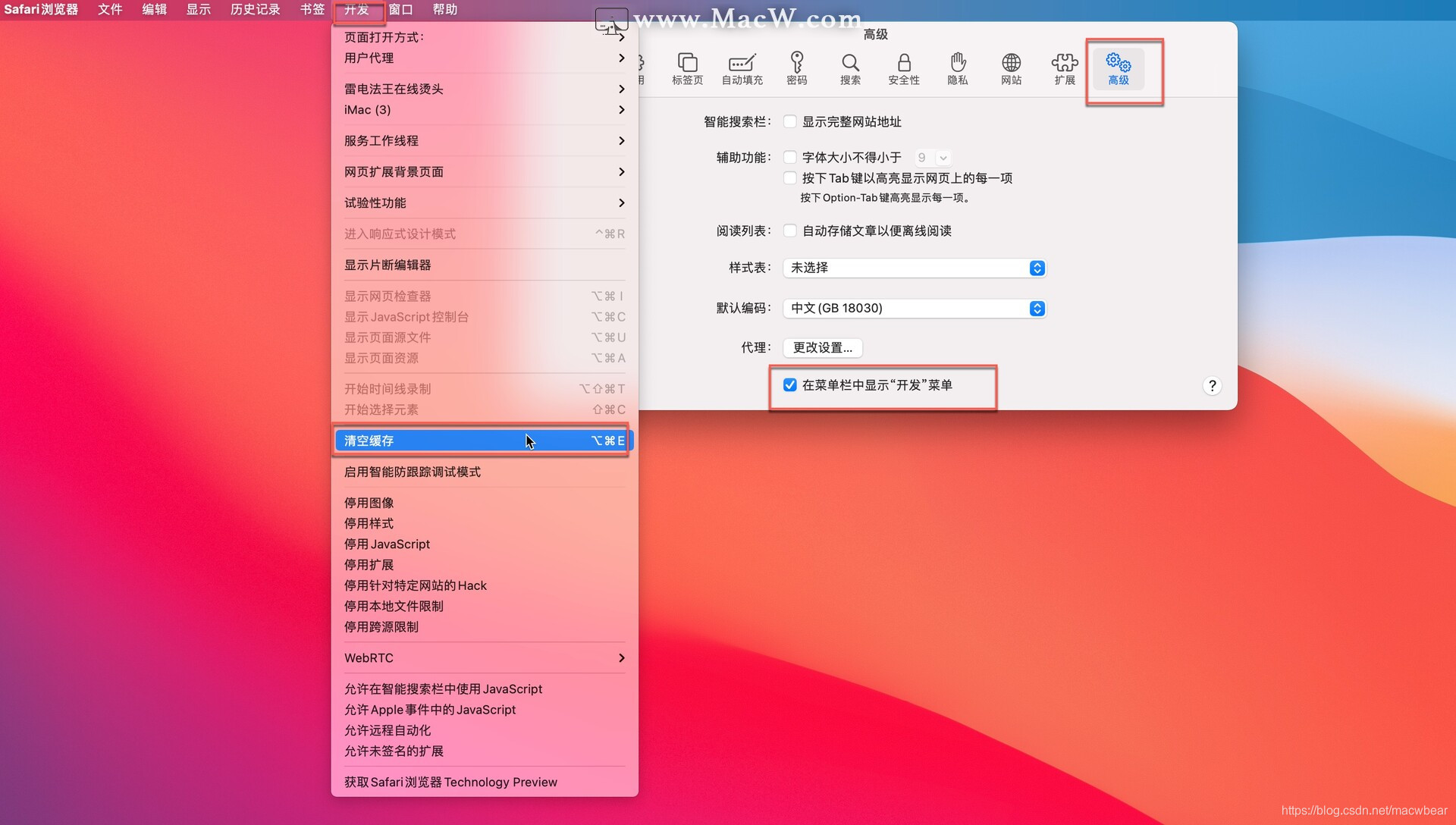Expand the 服务工作线程 submenu
1456x825 pixels.
[485, 141]
